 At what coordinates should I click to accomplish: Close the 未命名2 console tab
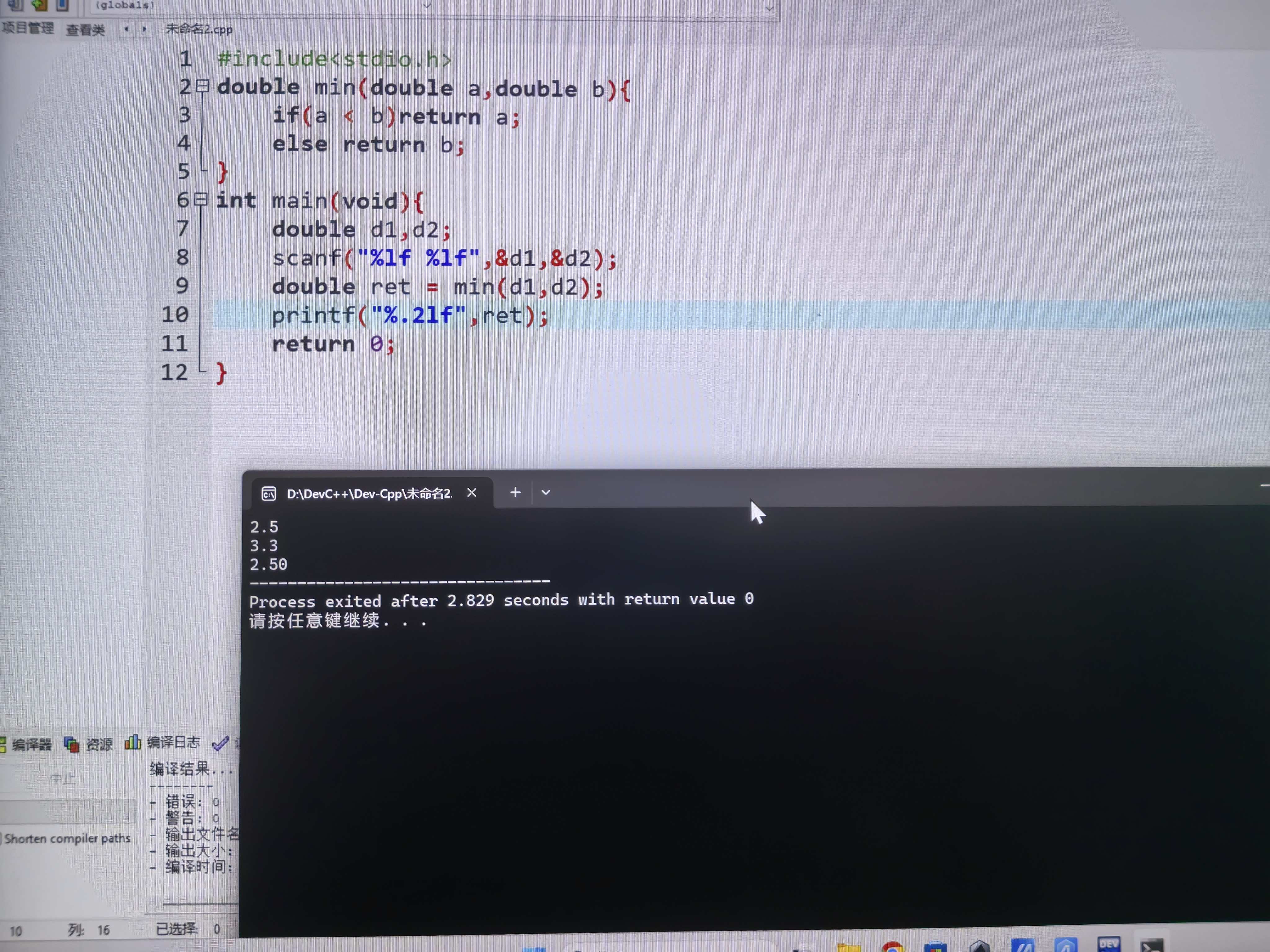472,493
